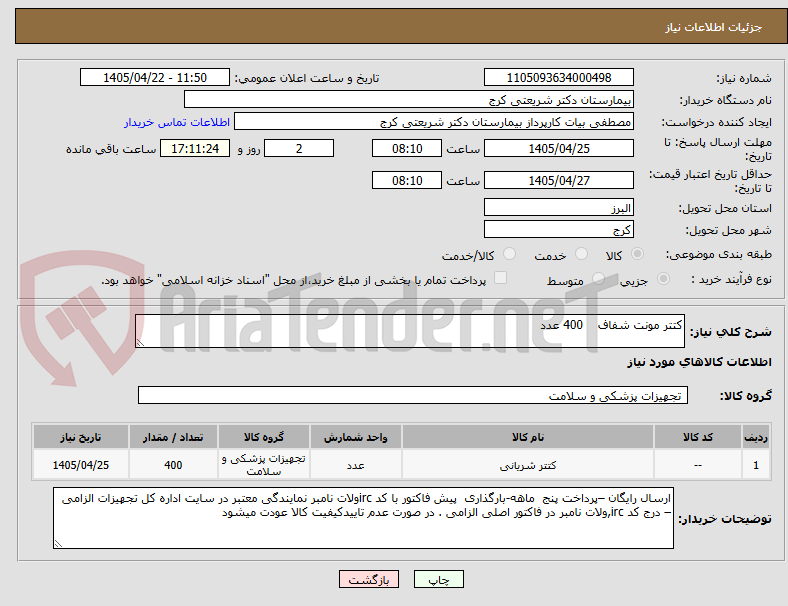Click the تعداد / مقدار column header

(173, 437)
